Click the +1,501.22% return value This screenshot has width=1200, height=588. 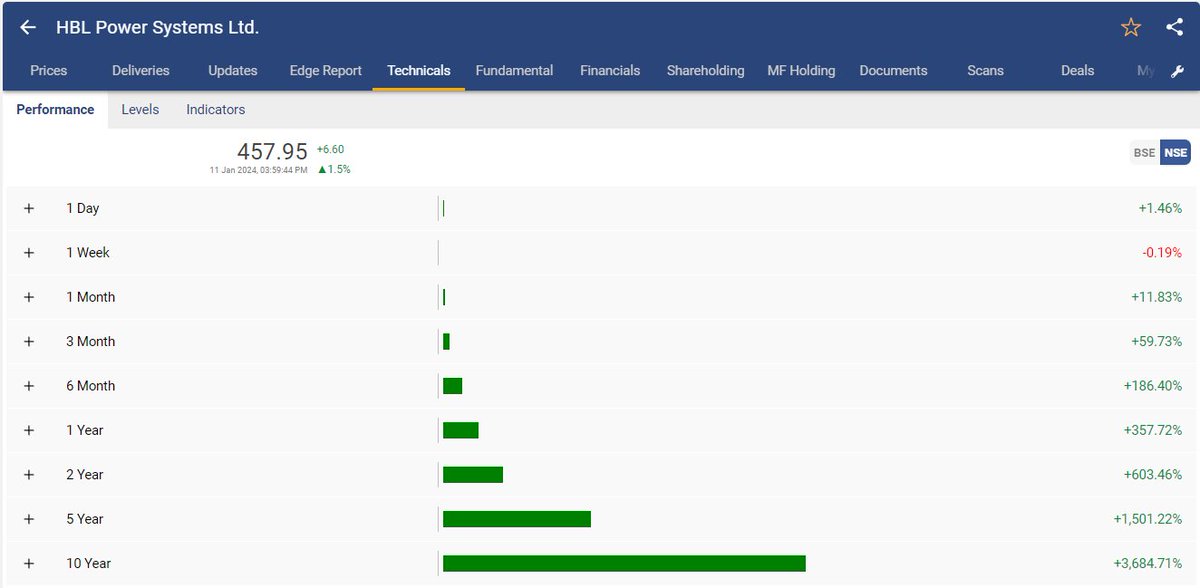(1147, 519)
